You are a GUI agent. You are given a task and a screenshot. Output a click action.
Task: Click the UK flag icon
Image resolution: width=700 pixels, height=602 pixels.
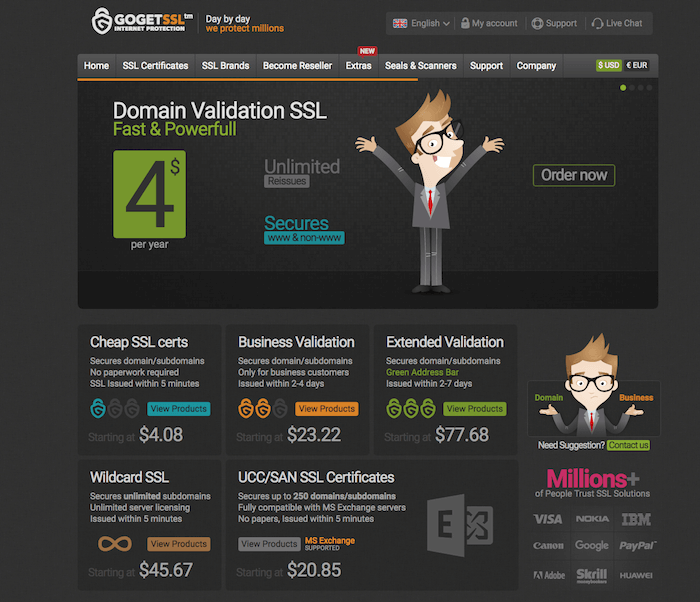[x=400, y=23]
